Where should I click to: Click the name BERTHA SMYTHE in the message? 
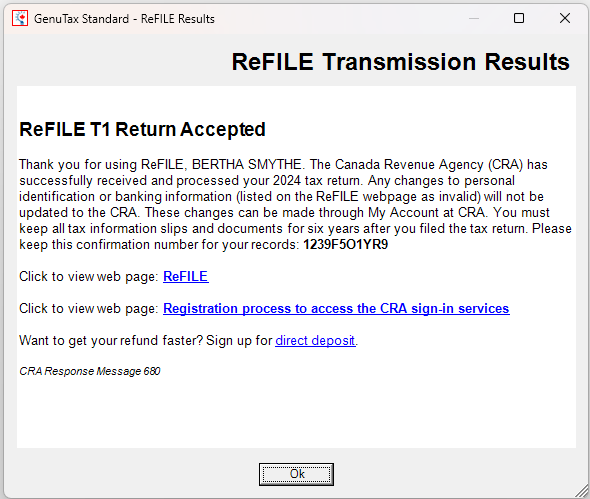coord(246,164)
